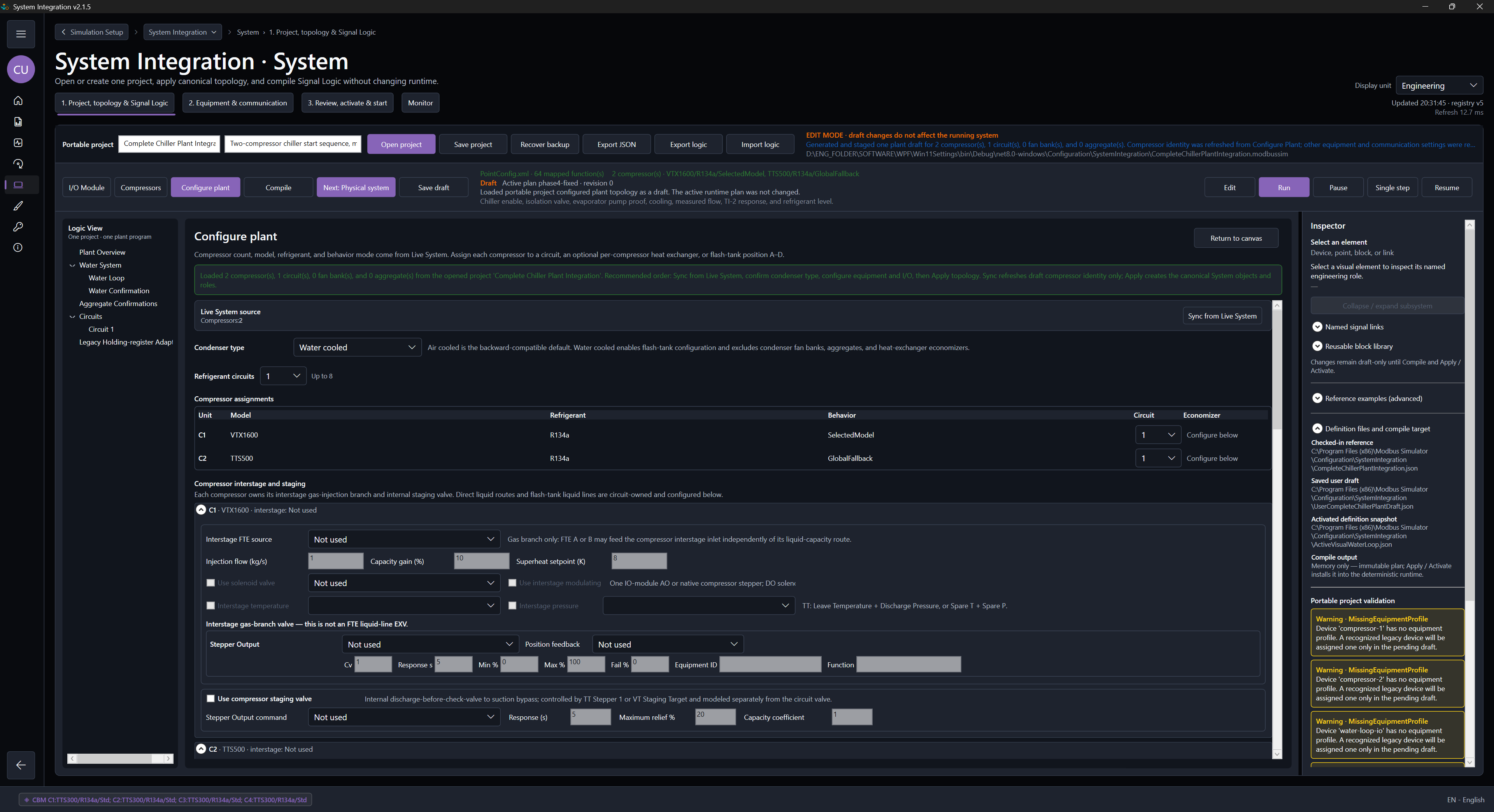The width and height of the screenshot is (1494, 812).
Task: Open the circular refresh-arrow sidebar icon
Action: 18,164
